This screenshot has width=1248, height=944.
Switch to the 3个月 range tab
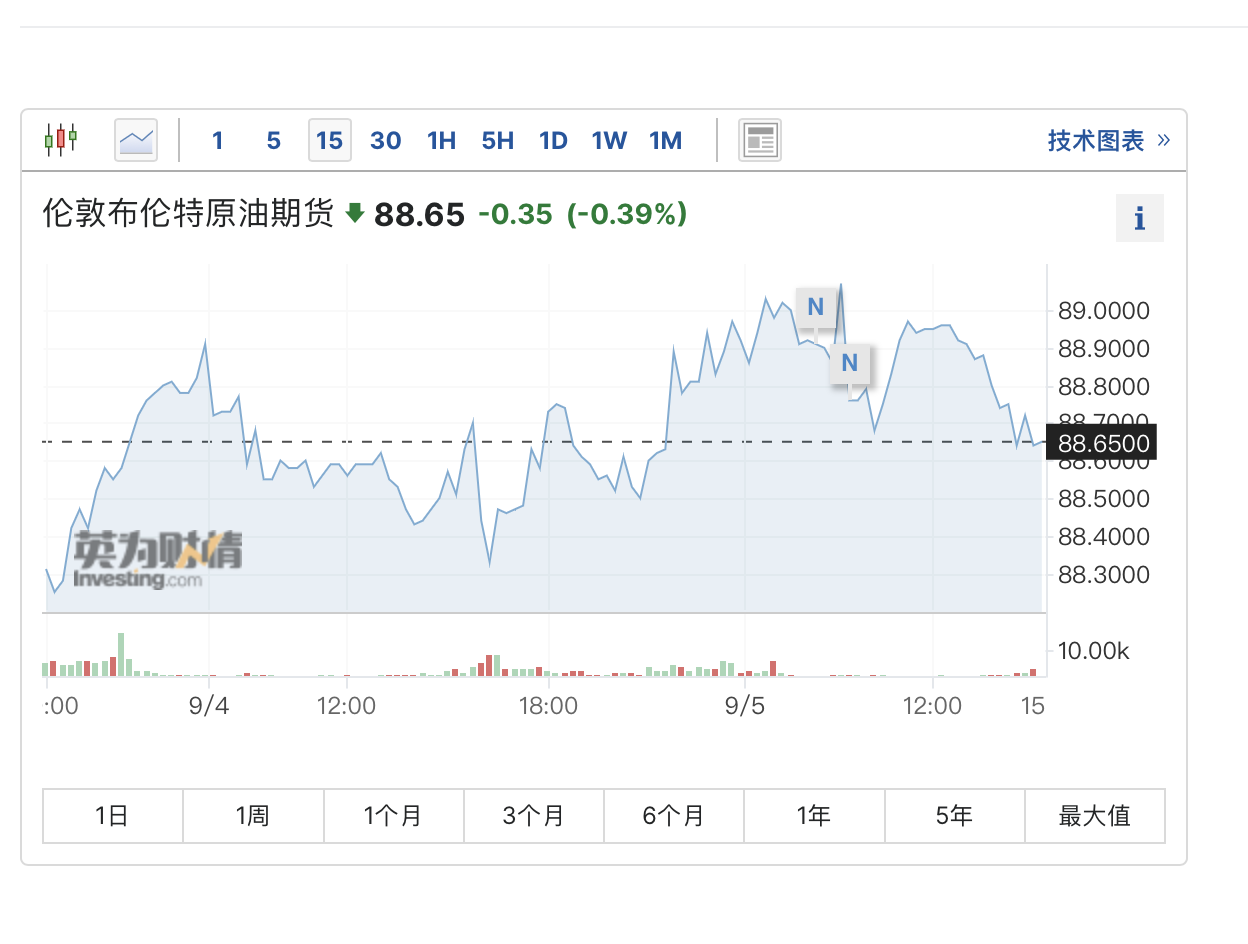(534, 816)
